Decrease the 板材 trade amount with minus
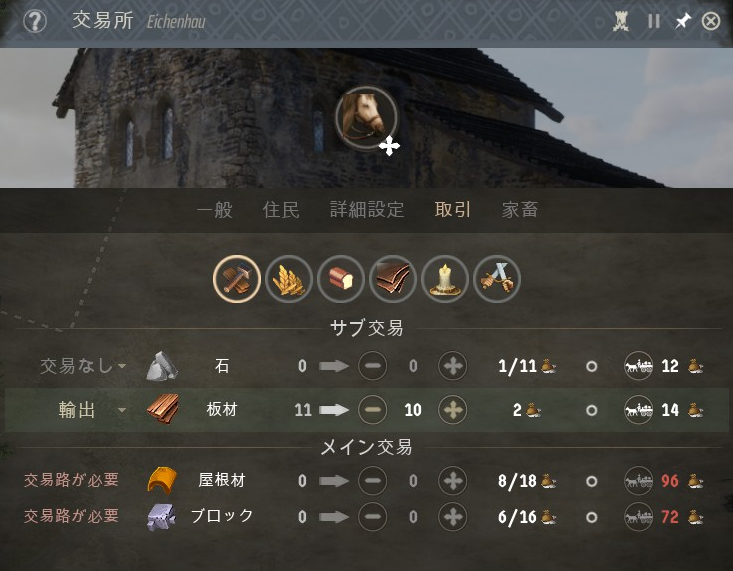The image size is (733, 571). pos(373,410)
